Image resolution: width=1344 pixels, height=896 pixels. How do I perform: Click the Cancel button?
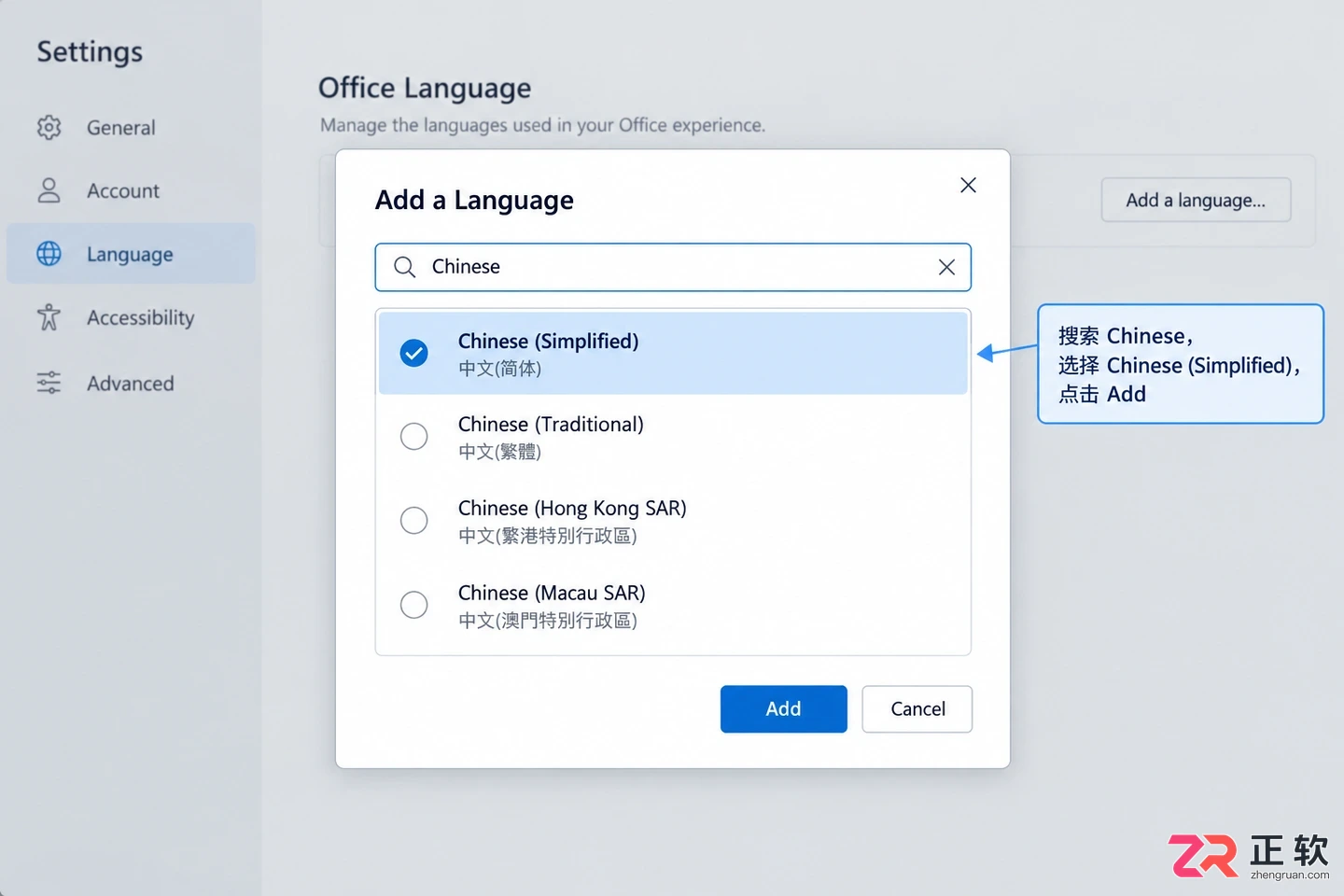pyautogui.click(x=917, y=709)
